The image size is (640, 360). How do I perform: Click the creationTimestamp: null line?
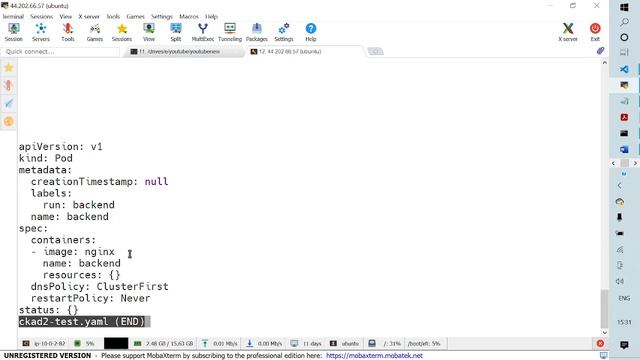(x=99, y=182)
